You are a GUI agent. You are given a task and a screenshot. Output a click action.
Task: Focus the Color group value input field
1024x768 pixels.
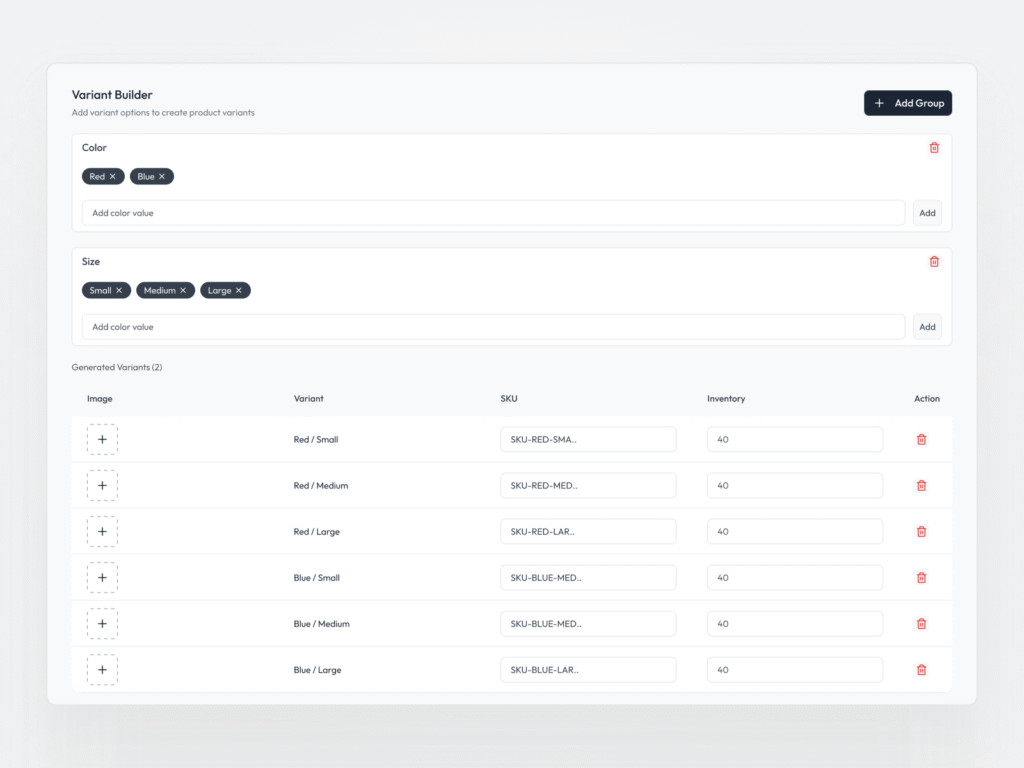[493, 213]
